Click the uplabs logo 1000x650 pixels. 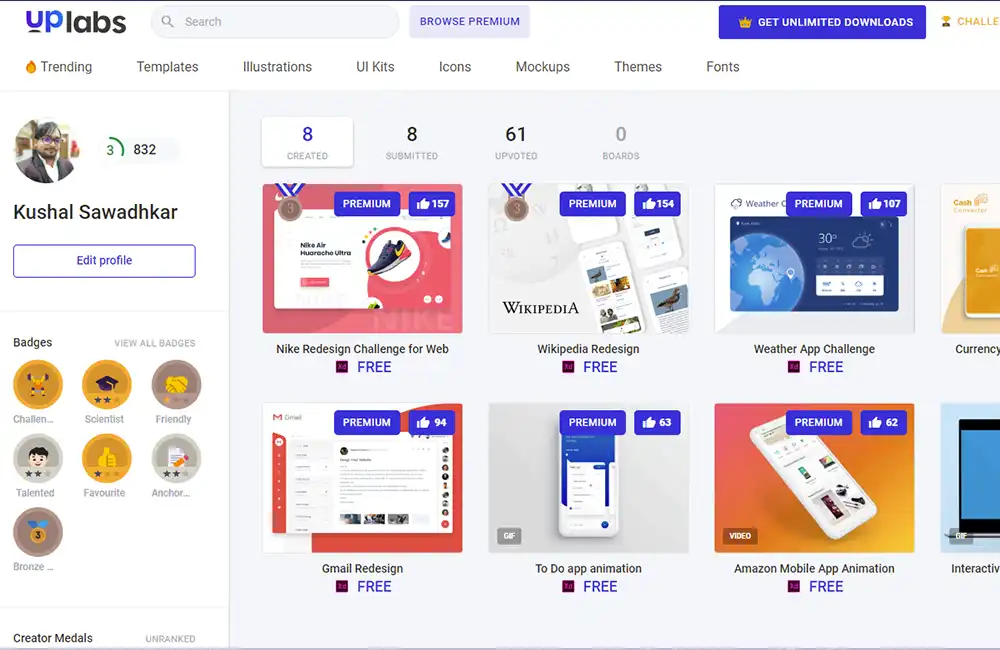(x=76, y=22)
